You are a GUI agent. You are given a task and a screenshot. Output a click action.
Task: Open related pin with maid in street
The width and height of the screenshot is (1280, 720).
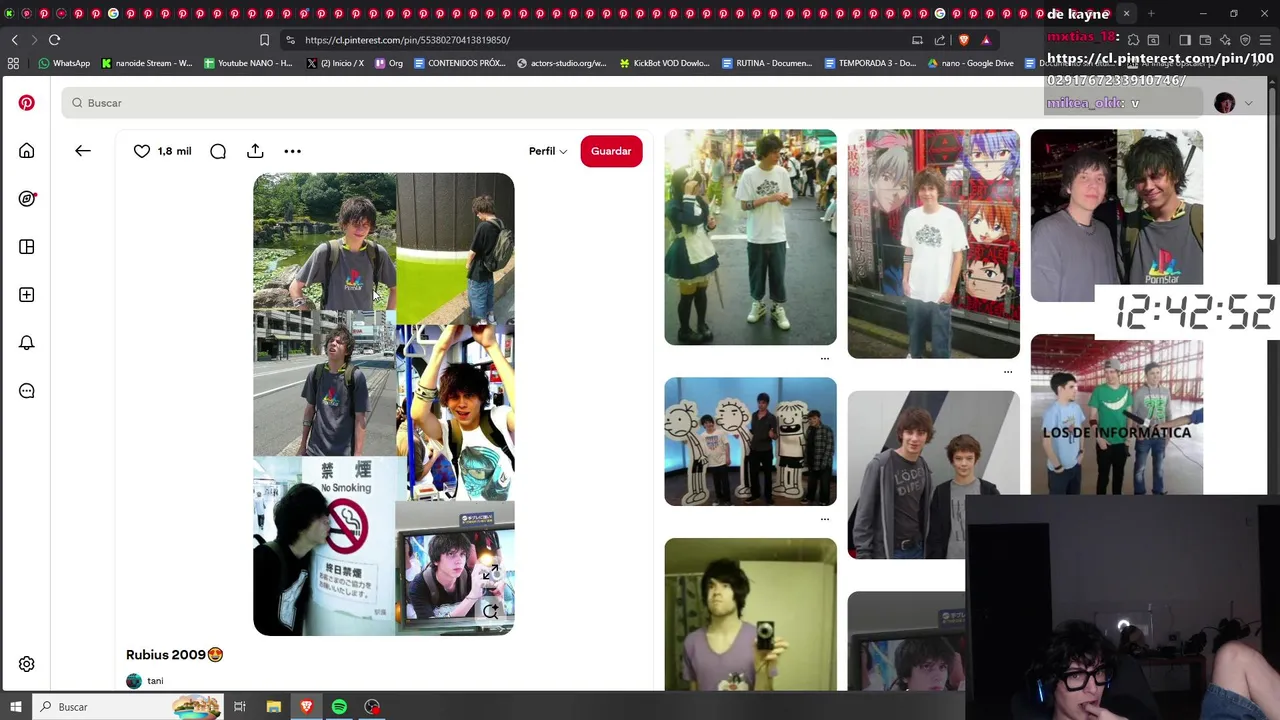pyautogui.click(x=751, y=237)
